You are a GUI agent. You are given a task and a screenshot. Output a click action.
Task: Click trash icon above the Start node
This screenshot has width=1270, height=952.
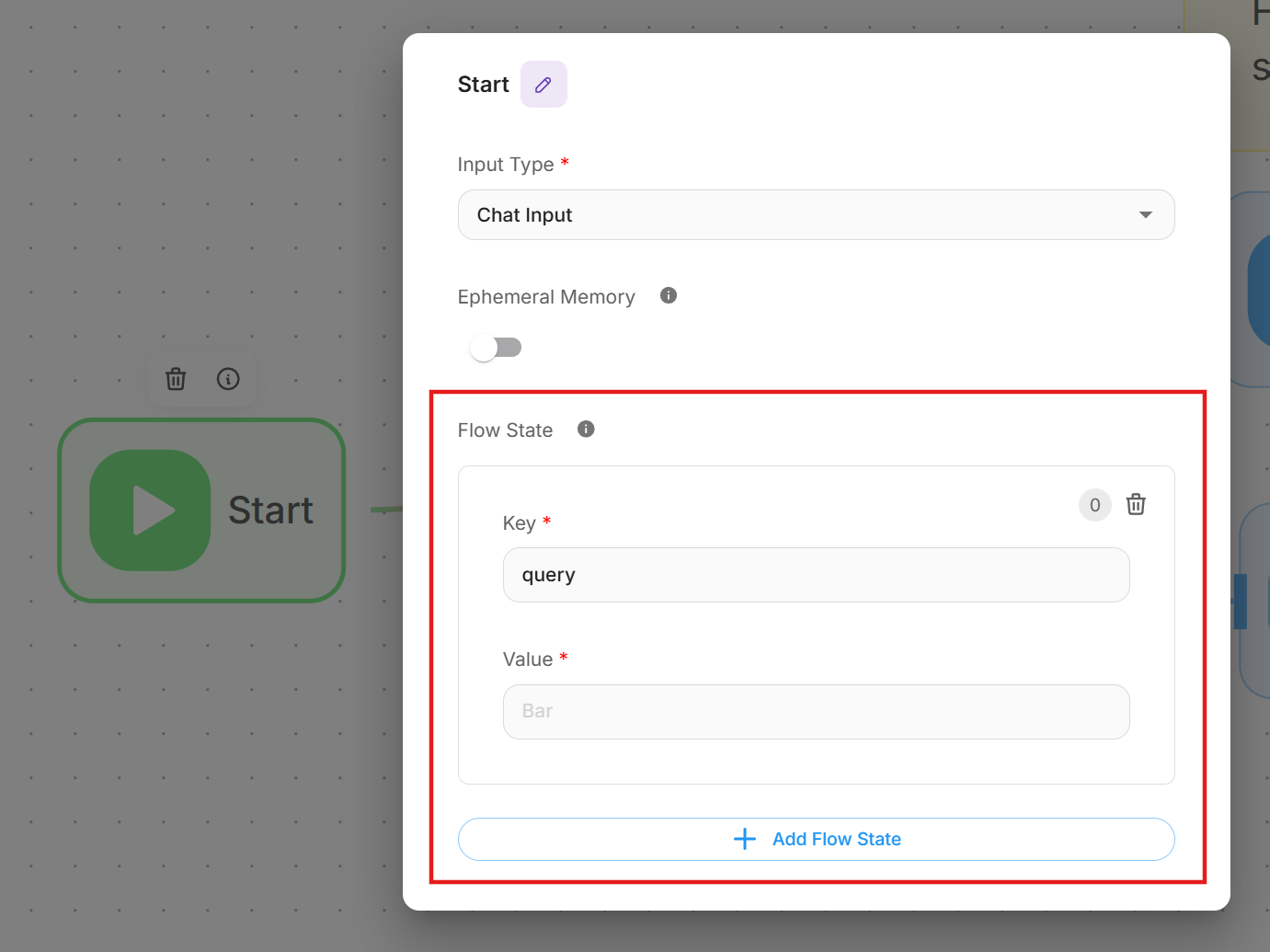176,379
